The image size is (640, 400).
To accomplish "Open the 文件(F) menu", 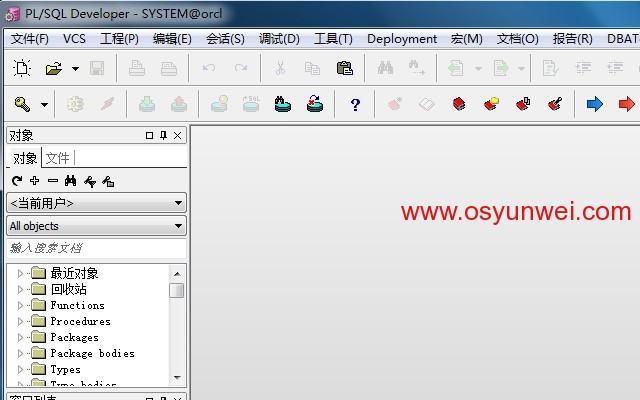I will click(30, 39).
